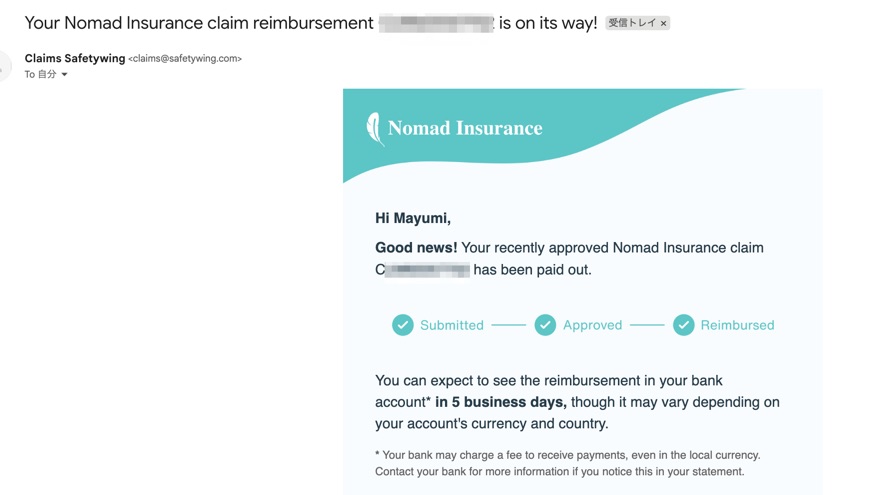Click the sender name Claims Safetywing
This screenshot has width=874, height=495.
75,58
